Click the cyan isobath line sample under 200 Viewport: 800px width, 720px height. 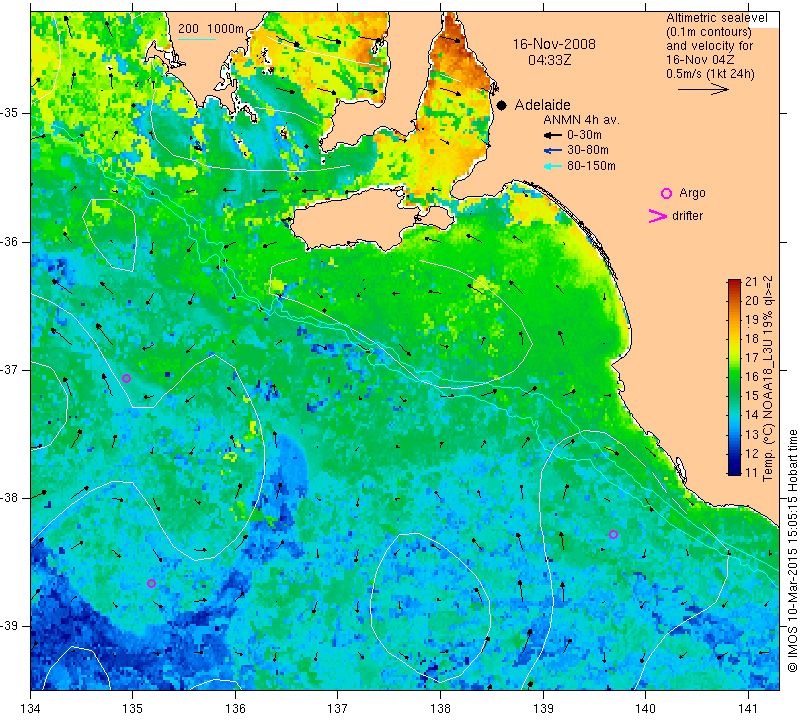197,39
